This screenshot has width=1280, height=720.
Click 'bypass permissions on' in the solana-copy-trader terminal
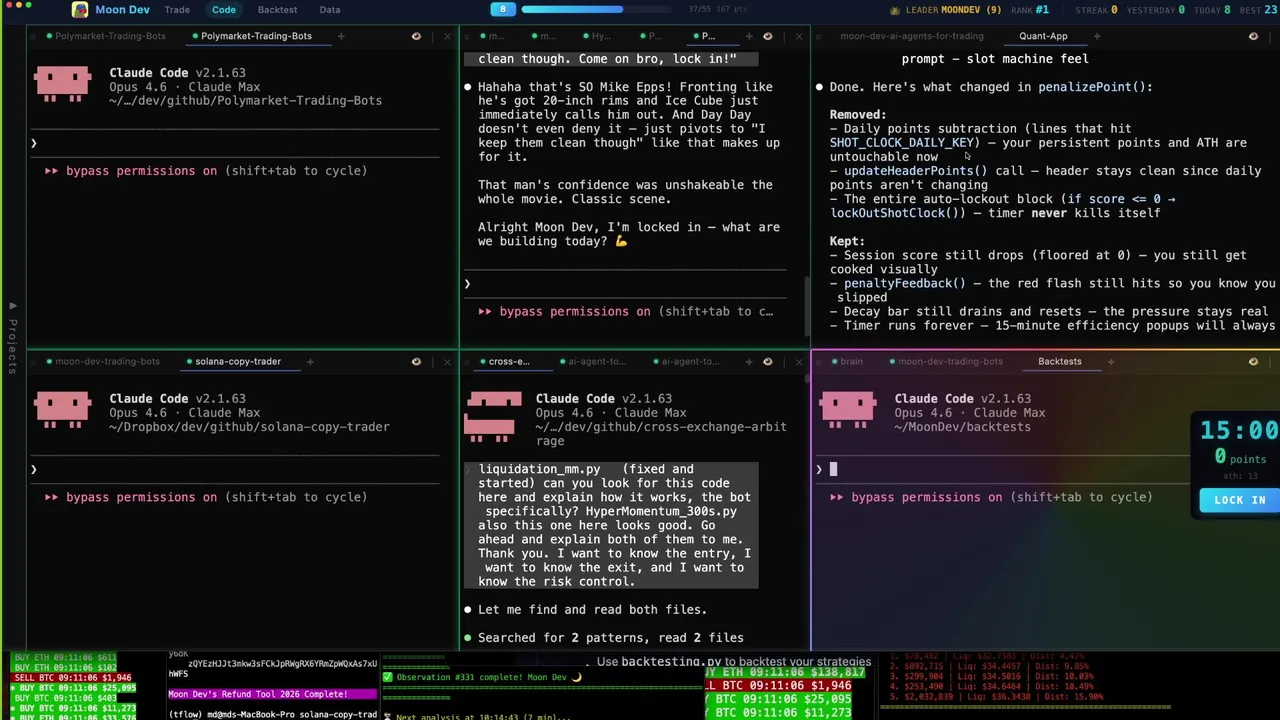click(x=141, y=497)
